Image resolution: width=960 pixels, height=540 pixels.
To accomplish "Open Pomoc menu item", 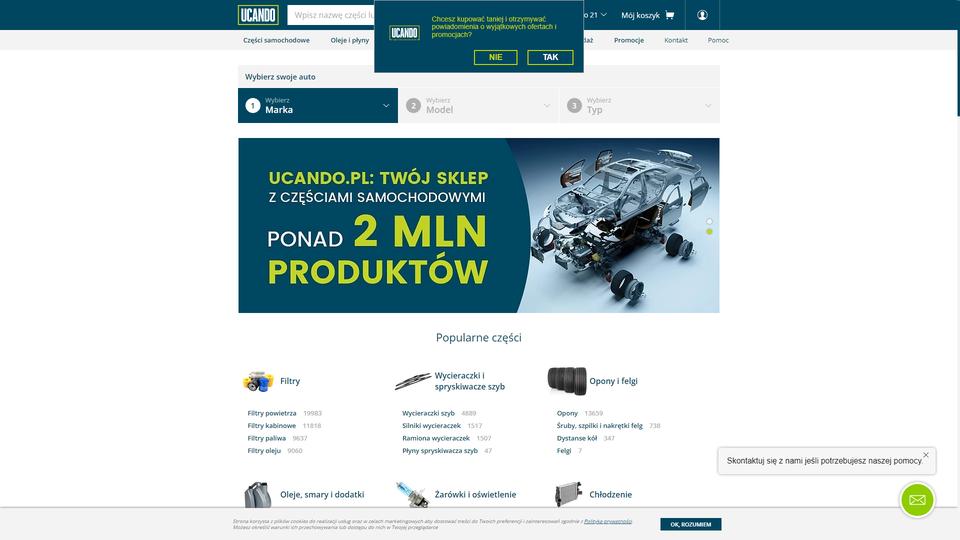I will (718, 40).
